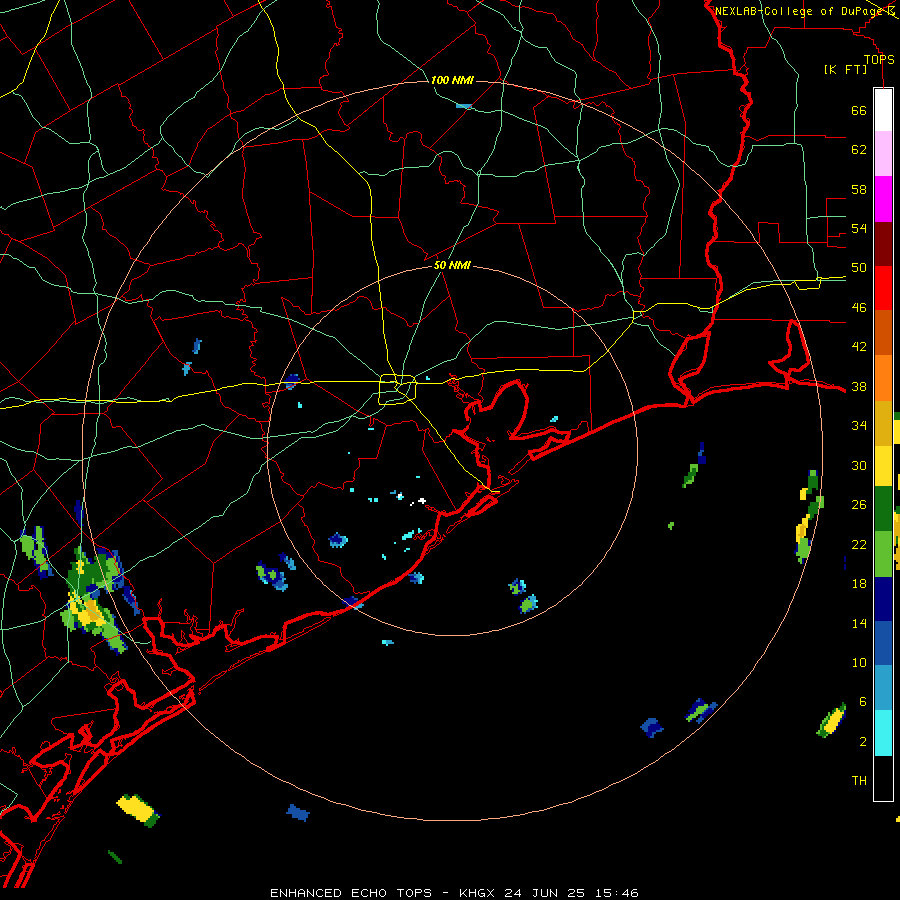Pick the medium blue legend color band

coord(883,644)
